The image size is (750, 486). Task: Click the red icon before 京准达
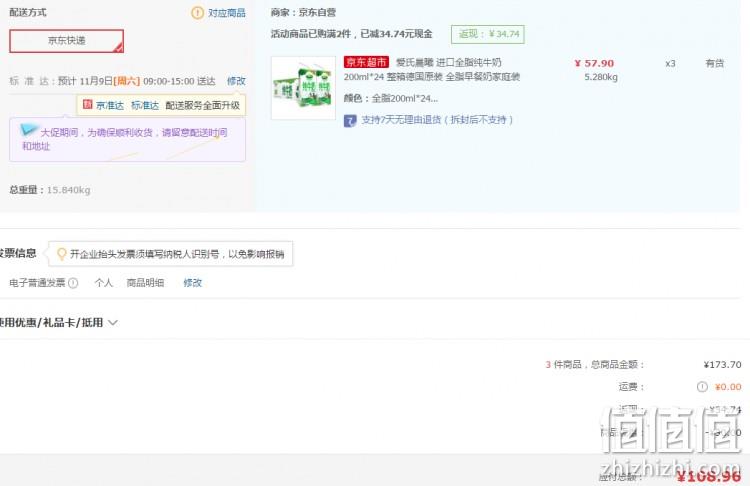pos(88,104)
